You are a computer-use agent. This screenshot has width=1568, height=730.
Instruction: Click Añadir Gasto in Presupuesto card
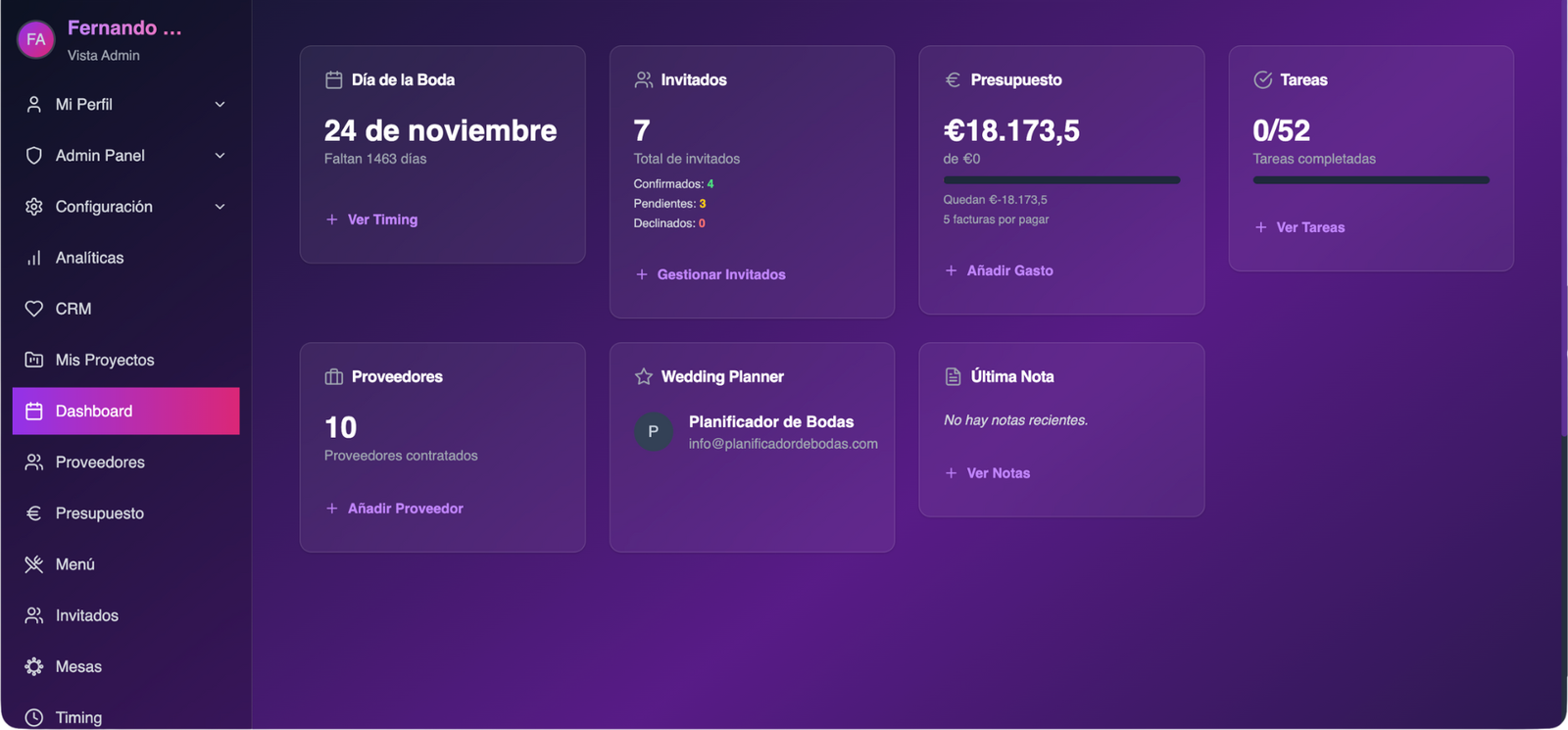(x=1009, y=270)
